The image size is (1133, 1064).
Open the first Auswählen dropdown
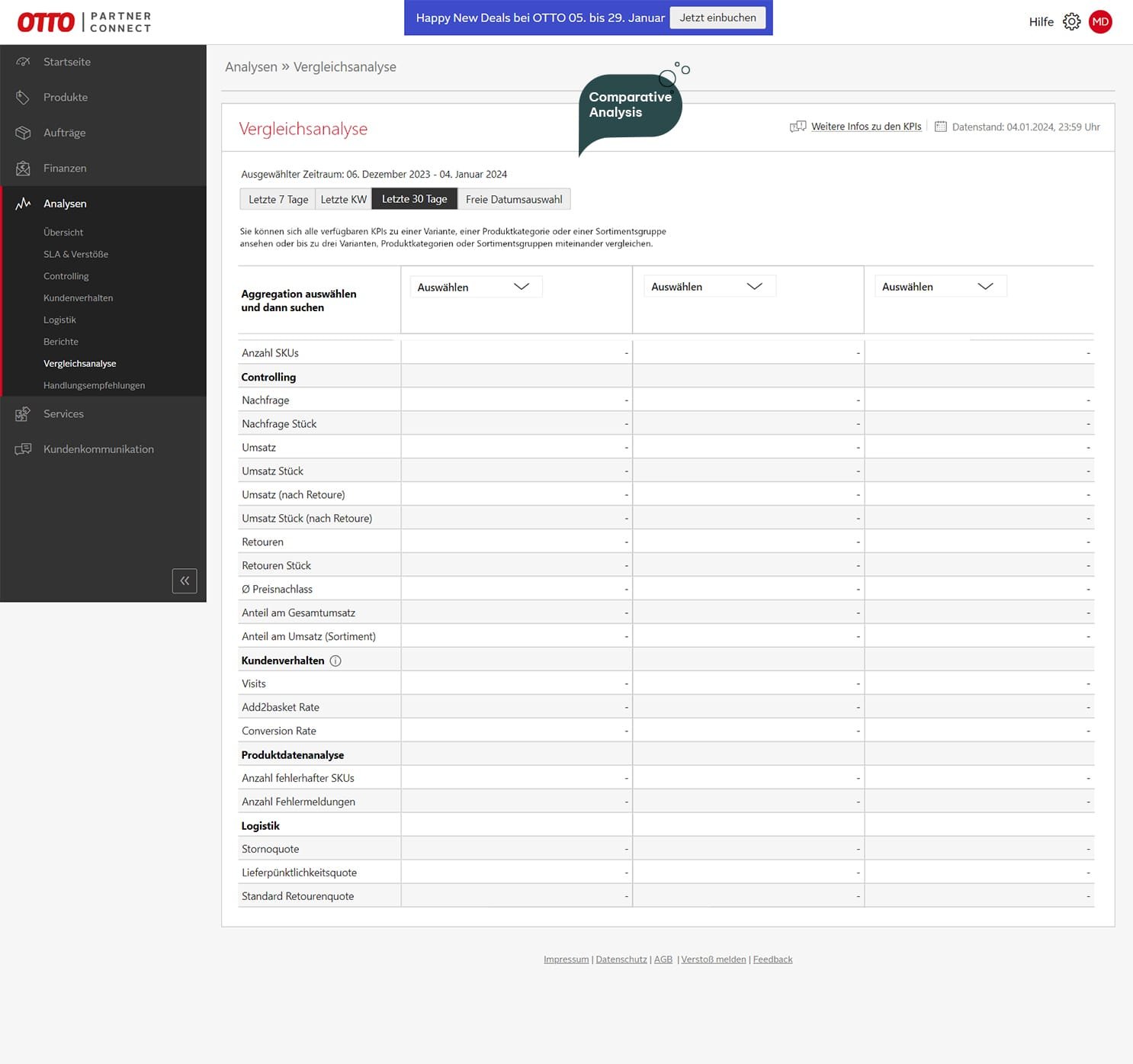click(x=473, y=287)
